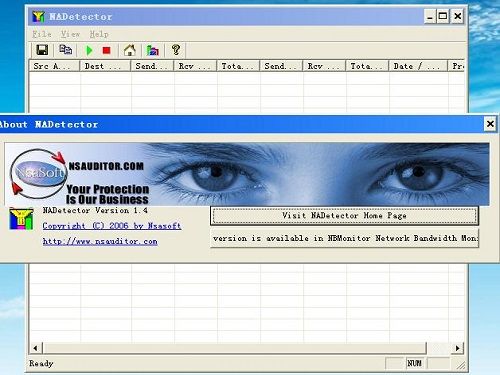Stop detection with red square button
The height and width of the screenshot is (375, 500).
(106, 50)
